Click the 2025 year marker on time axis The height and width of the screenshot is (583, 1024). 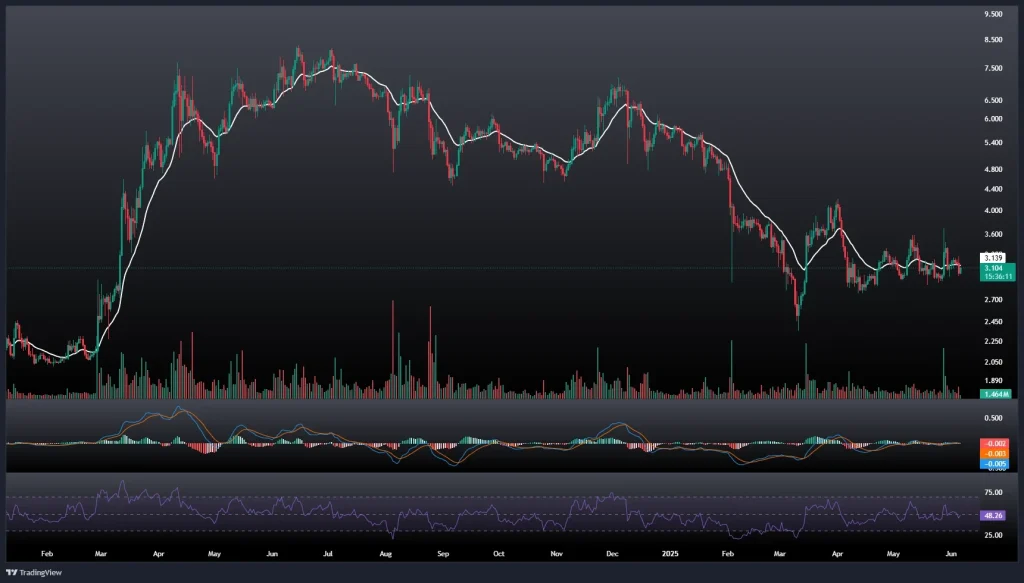tap(670, 551)
